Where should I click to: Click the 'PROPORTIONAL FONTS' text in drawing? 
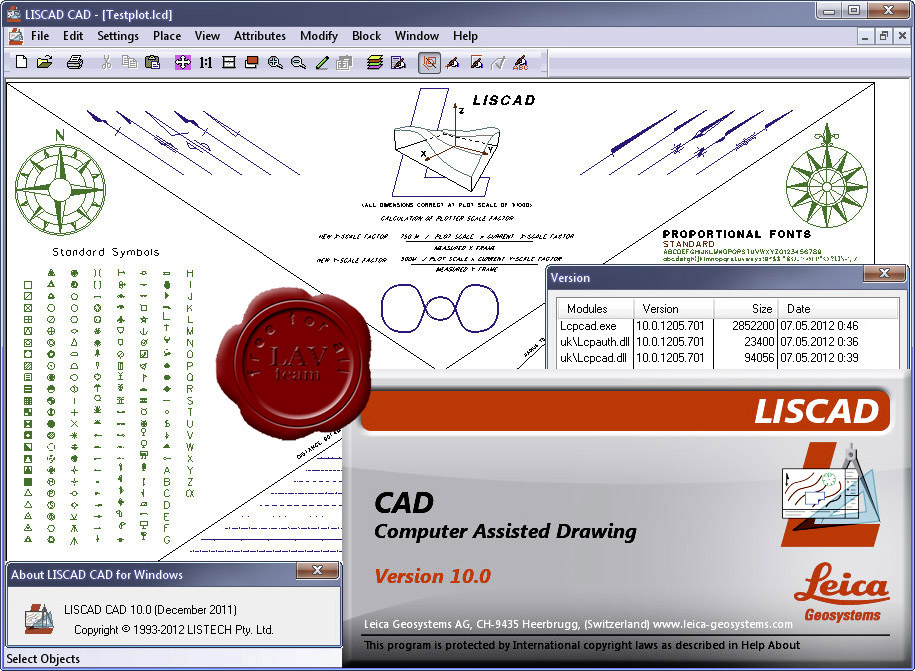point(736,234)
